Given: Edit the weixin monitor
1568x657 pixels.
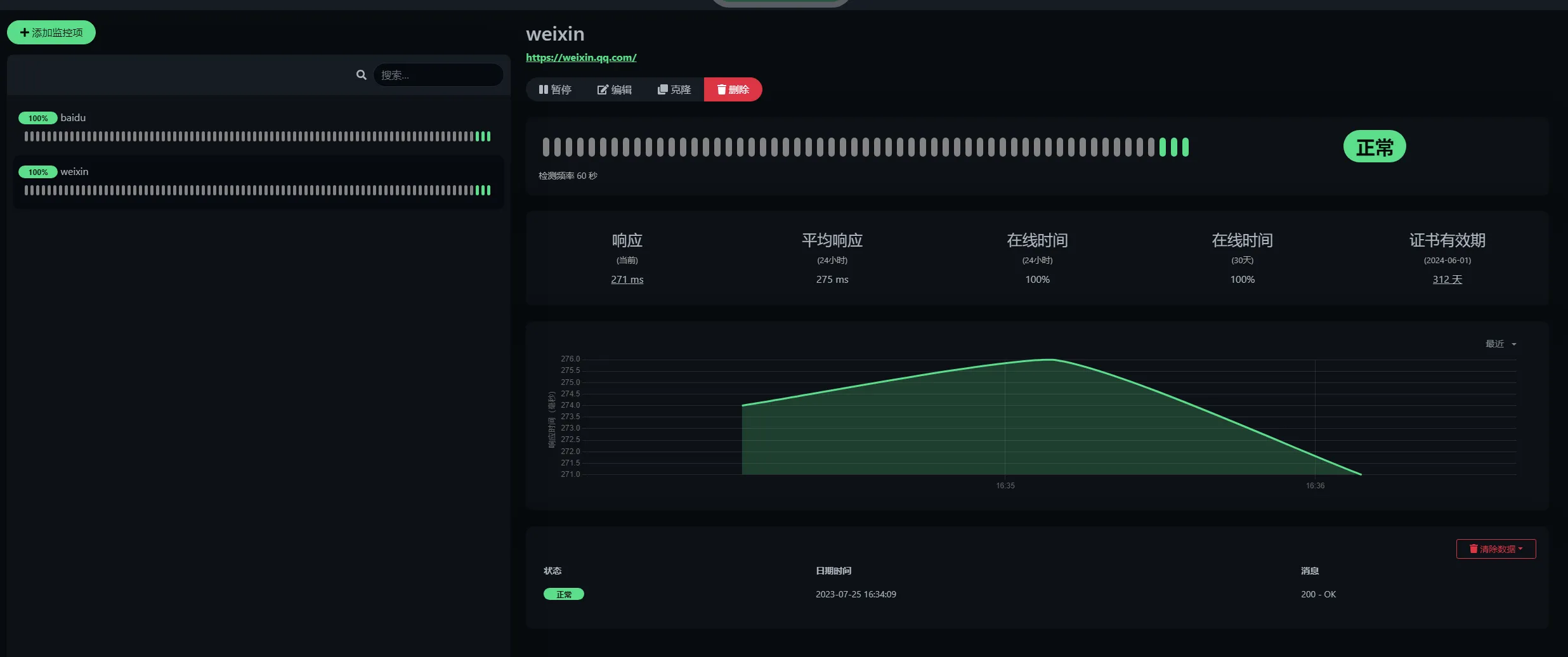Looking at the screenshot, I should click(x=614, y=89).
